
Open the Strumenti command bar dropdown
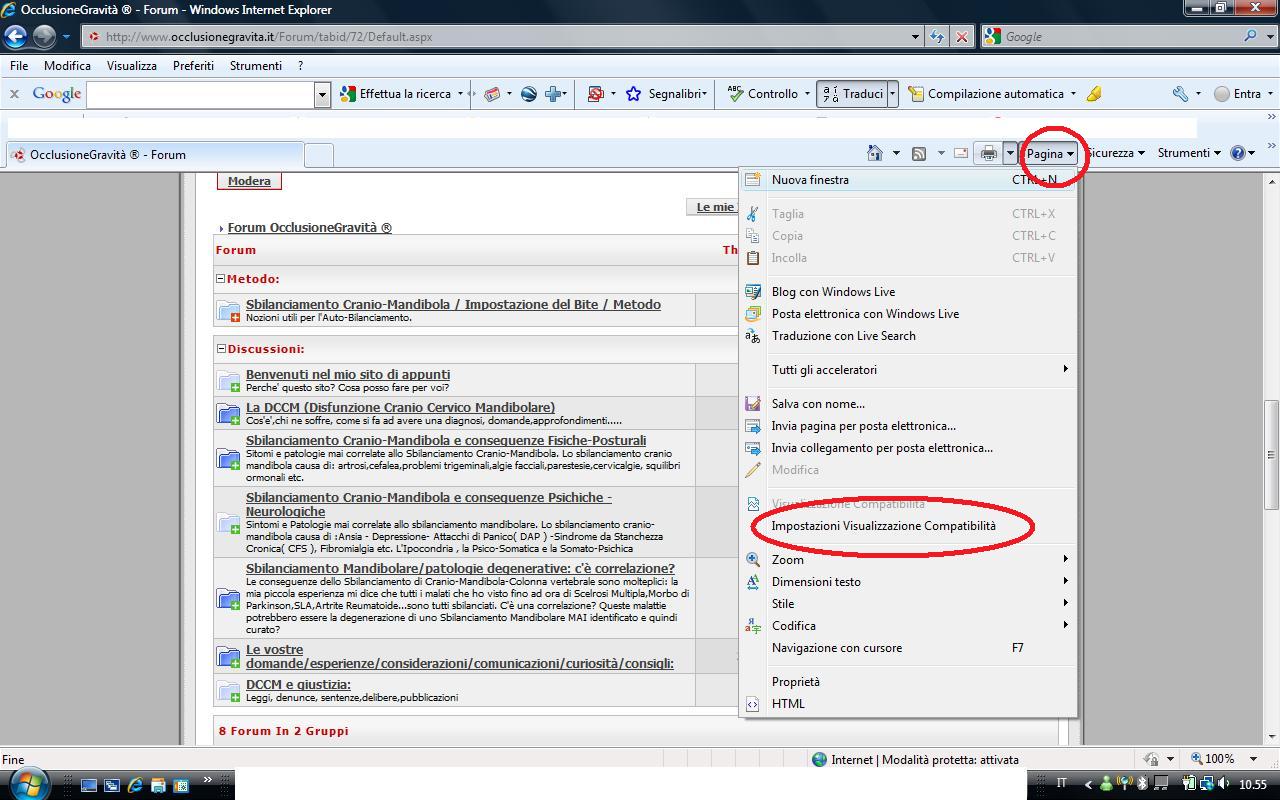point(1189,153)
